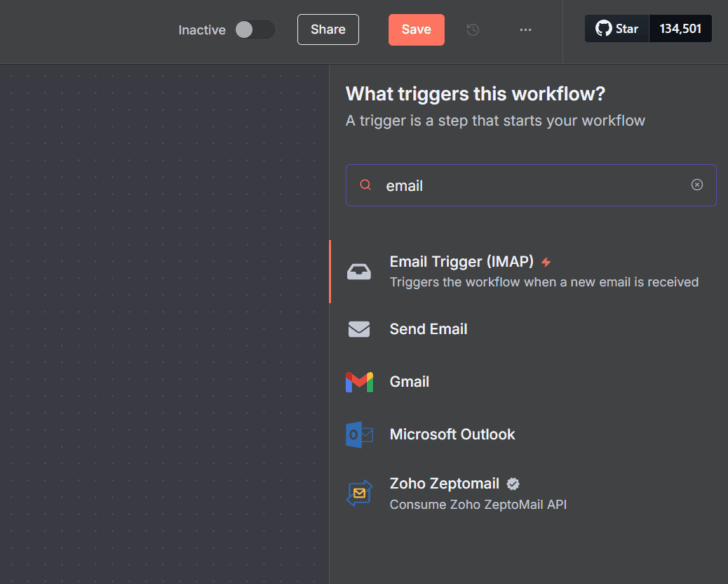The height and width of the screenshot is (584, 728).
Task: Click the Send Email envelope icon
Action: [x=359, y=329]
